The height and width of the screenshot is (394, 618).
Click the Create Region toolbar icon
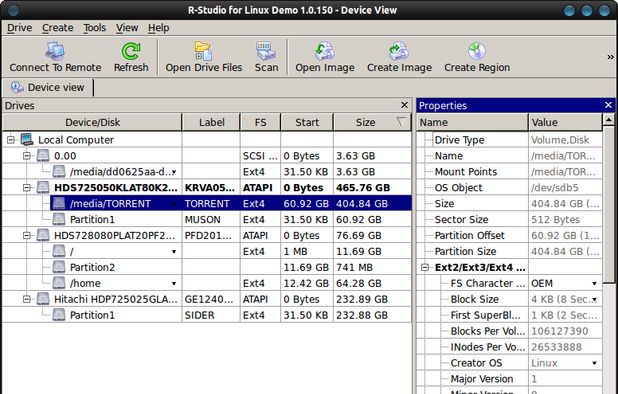pos(477,51)
